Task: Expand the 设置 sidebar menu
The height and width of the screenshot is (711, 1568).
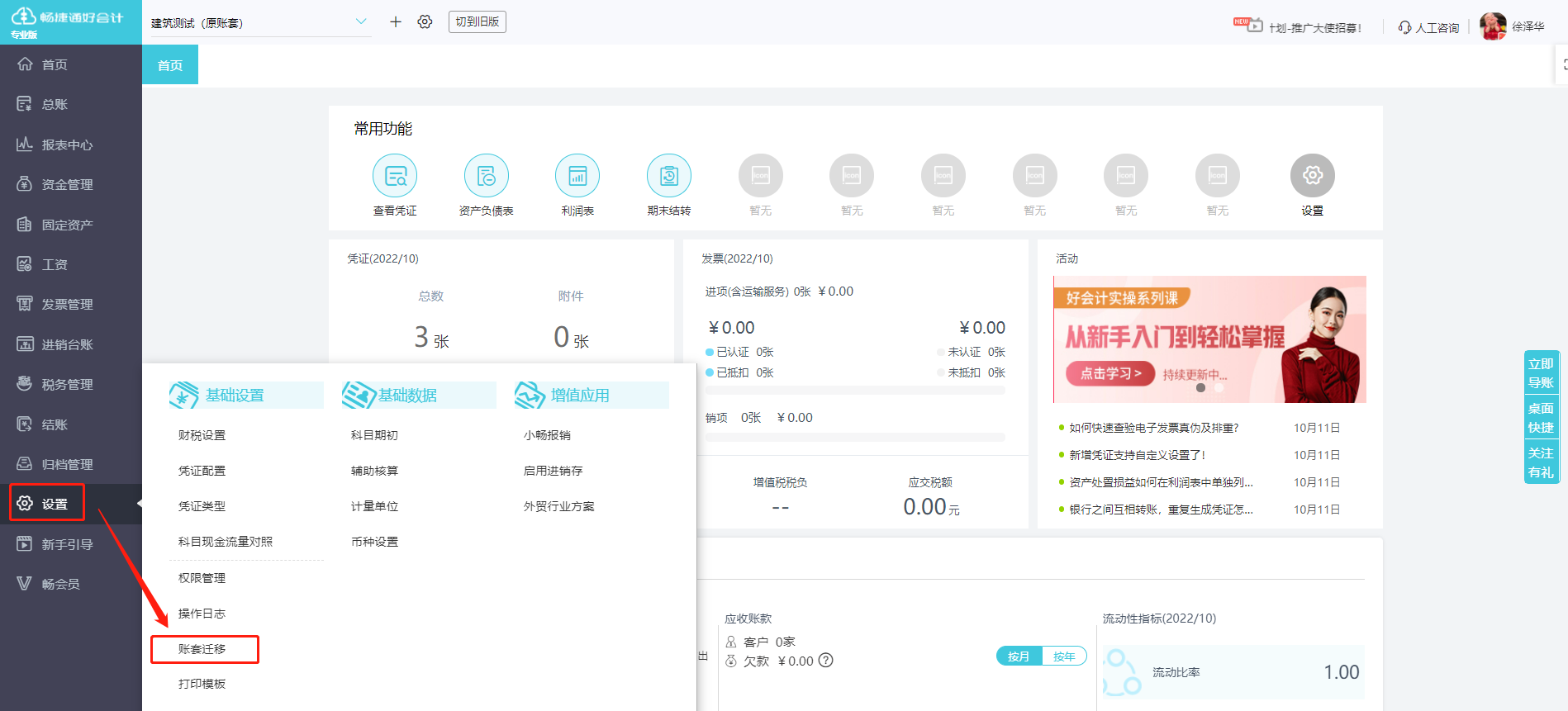Action: pos(55,504)
